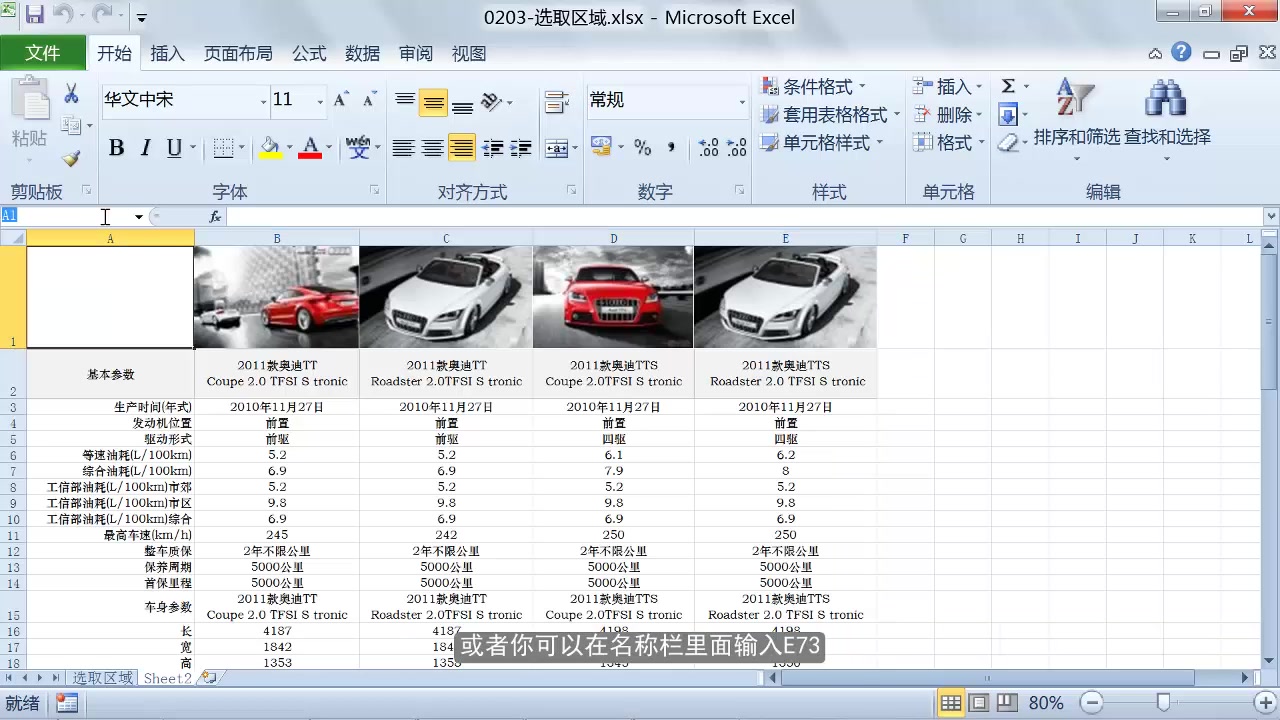Toggle align text right

461,148
